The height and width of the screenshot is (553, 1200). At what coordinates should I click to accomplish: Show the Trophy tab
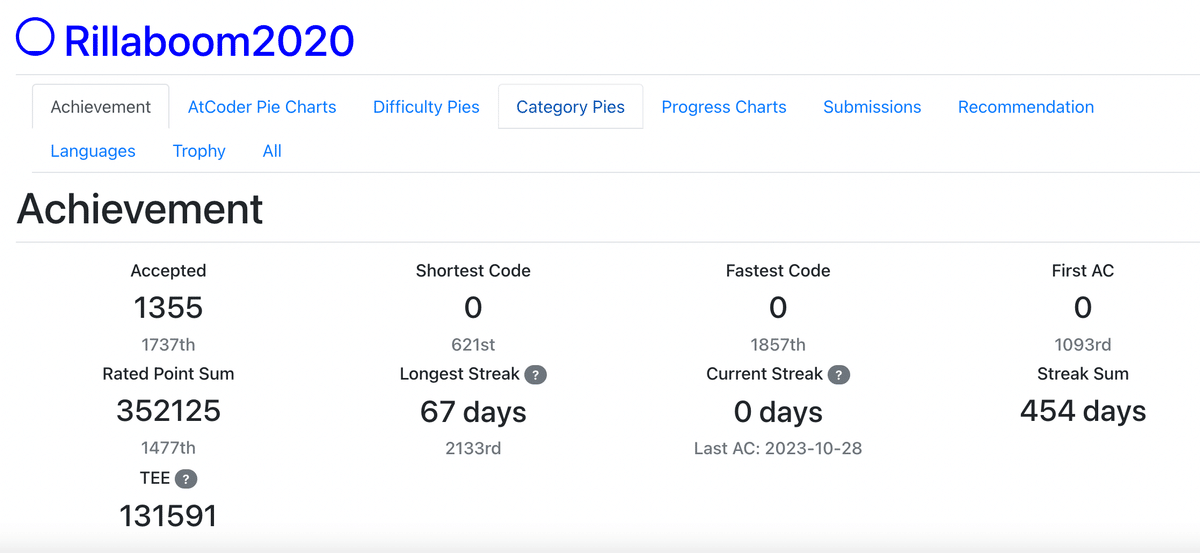[199, 151]
